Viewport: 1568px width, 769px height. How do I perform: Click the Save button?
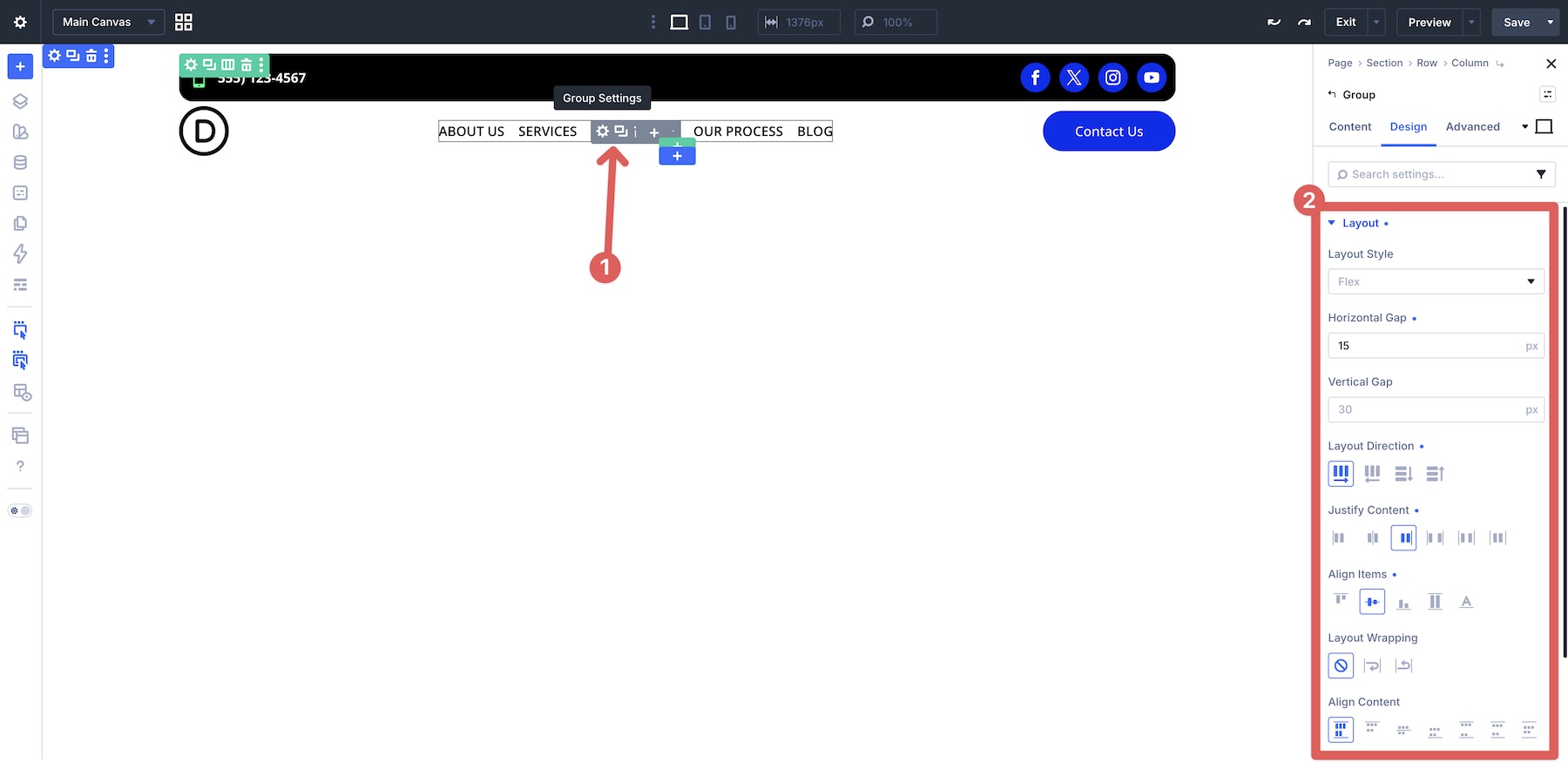(1517, 22)
